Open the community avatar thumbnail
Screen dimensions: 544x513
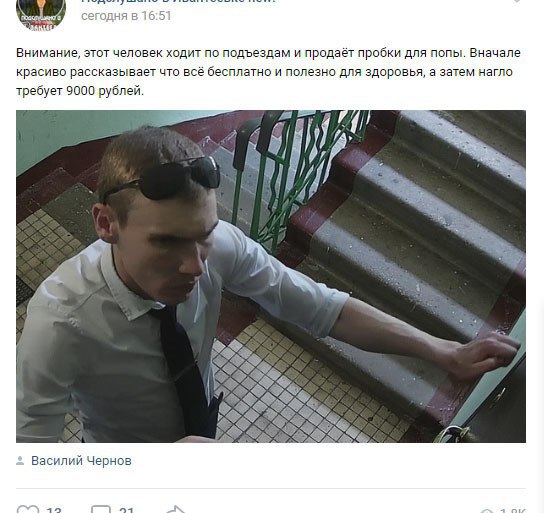41,15
